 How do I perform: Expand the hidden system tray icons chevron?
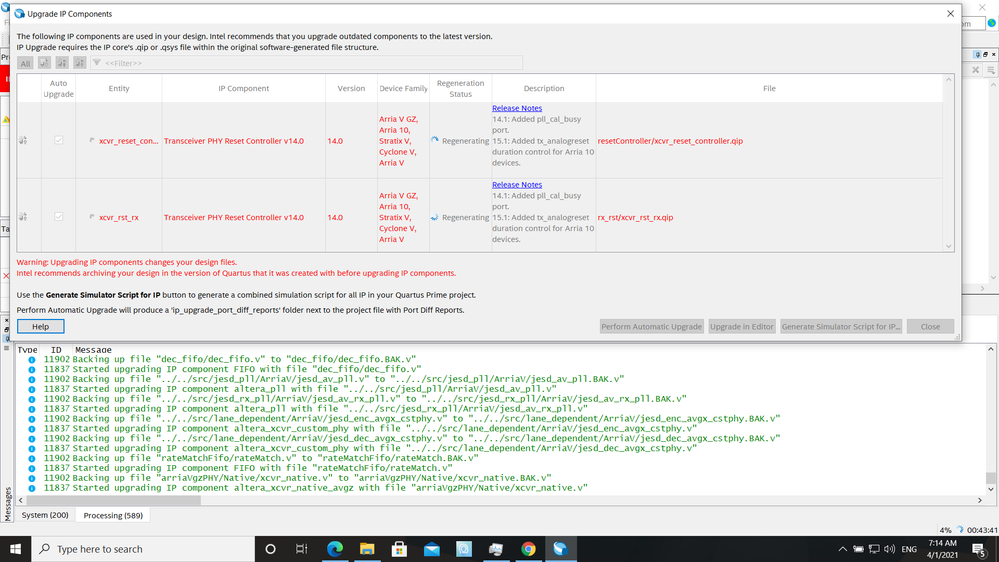[x=843, y=549]
